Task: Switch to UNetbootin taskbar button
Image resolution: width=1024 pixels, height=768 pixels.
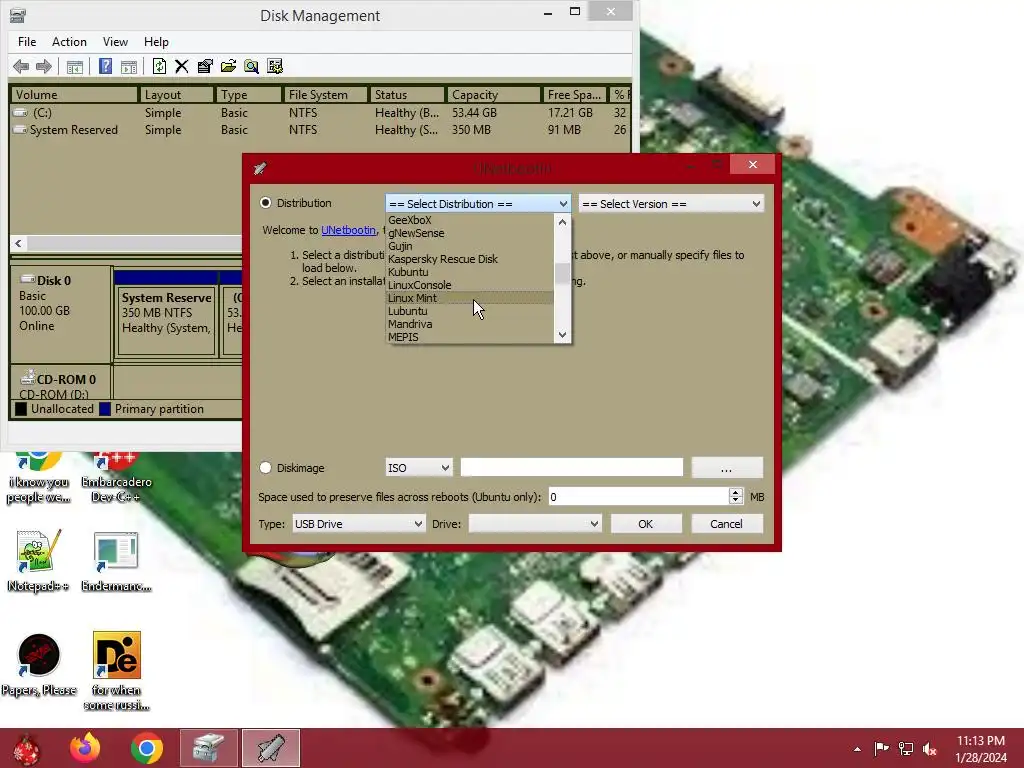Action: 271,748
